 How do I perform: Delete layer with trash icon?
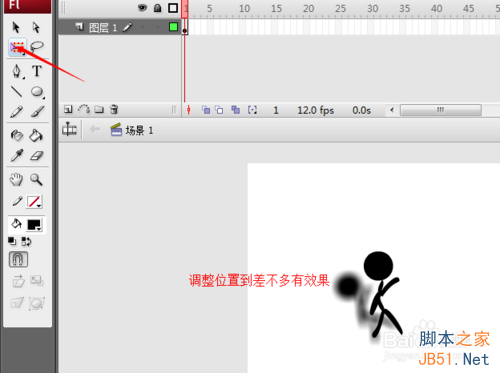tap(114, 109)
